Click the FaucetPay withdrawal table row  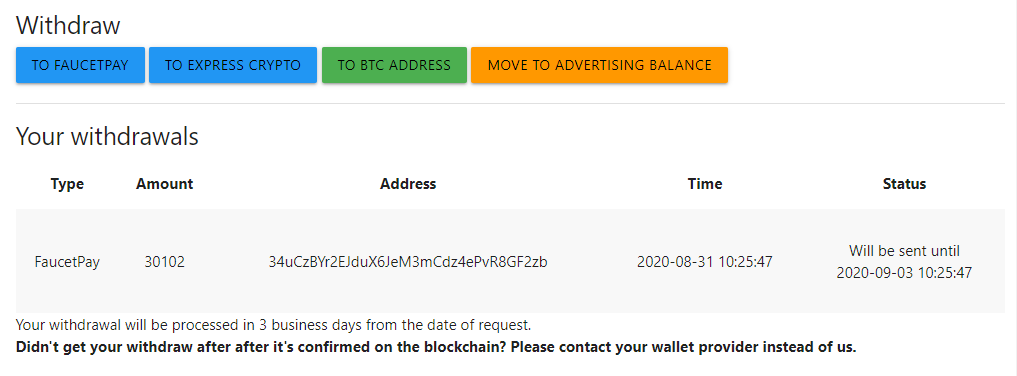click(x=510, y=261)
